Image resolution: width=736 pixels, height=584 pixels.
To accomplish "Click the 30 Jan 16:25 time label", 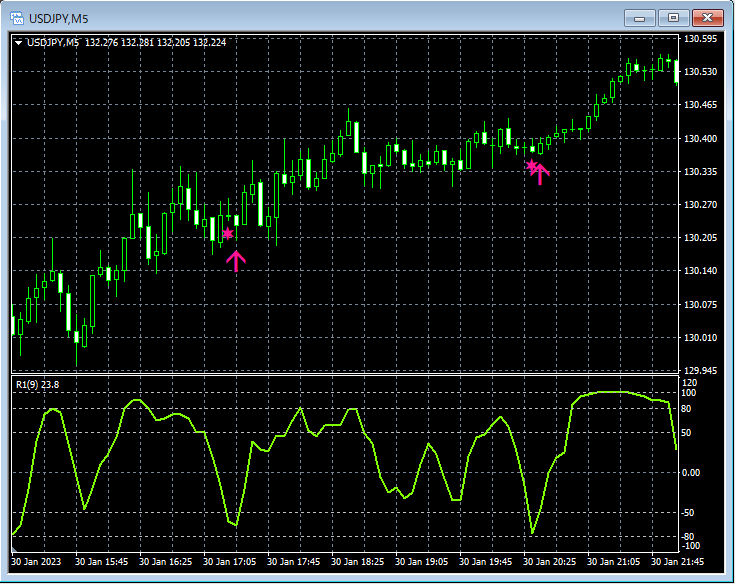I will [166, 561].
